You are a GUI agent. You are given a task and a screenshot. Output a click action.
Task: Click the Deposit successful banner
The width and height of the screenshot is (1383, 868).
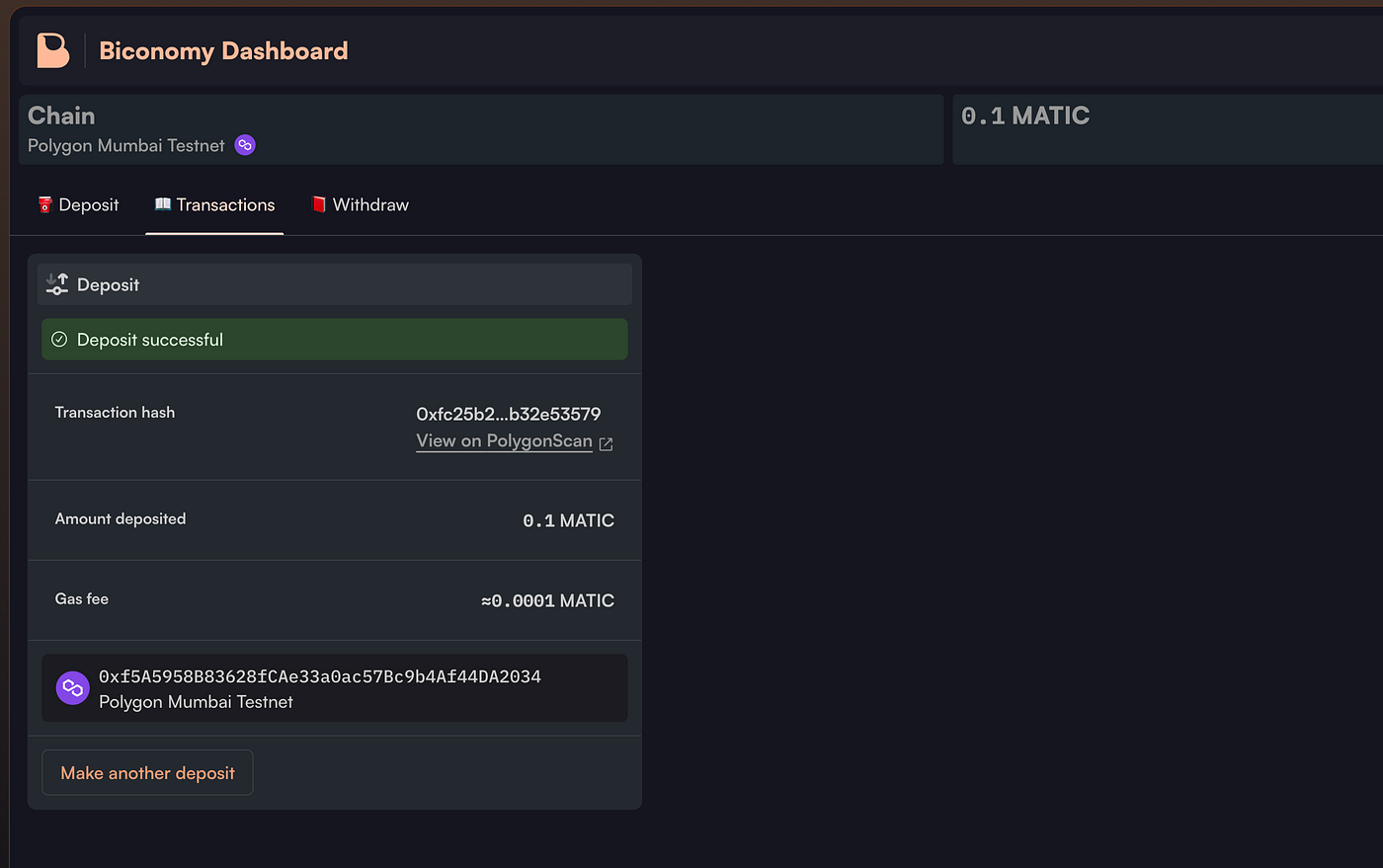[x=334, y=338]
